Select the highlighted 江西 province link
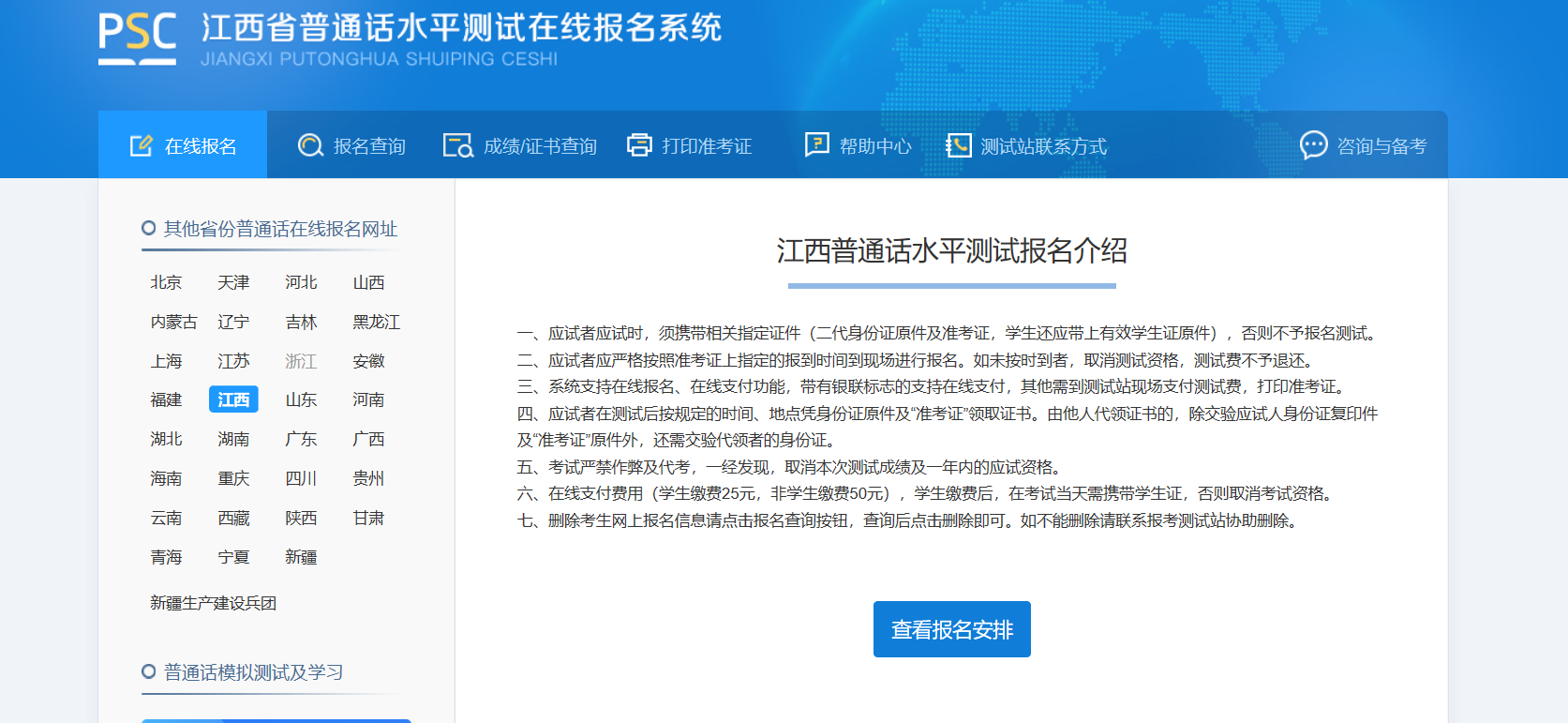The width and height of the screenshot is (1568, 723). click(233, 399)
